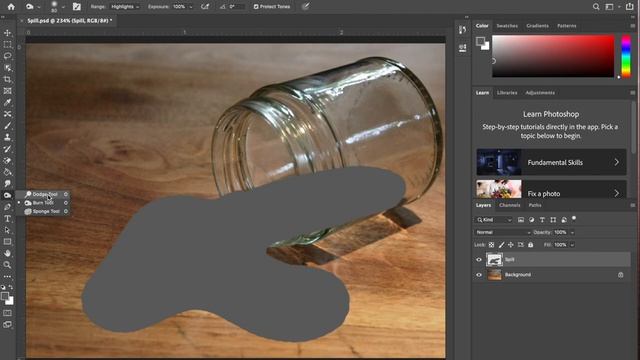Select the Rectangular Marquee tool
The width and height of the screenshot is (640, 360).
click(7, 44)
